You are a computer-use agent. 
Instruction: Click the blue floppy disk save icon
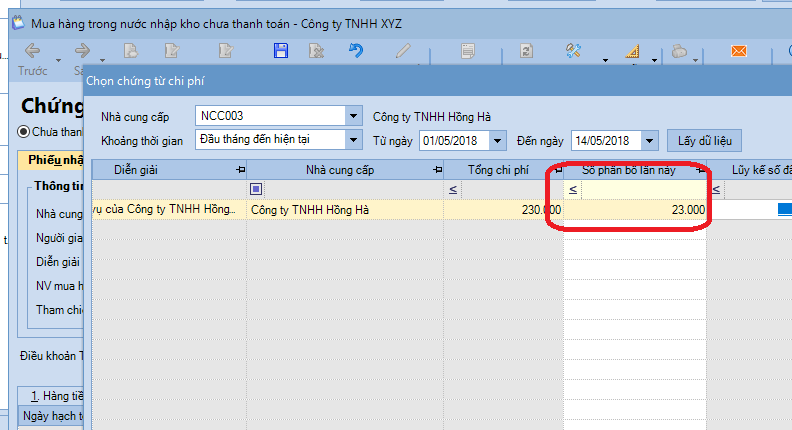pyautogui.click(x=281, y=51)
